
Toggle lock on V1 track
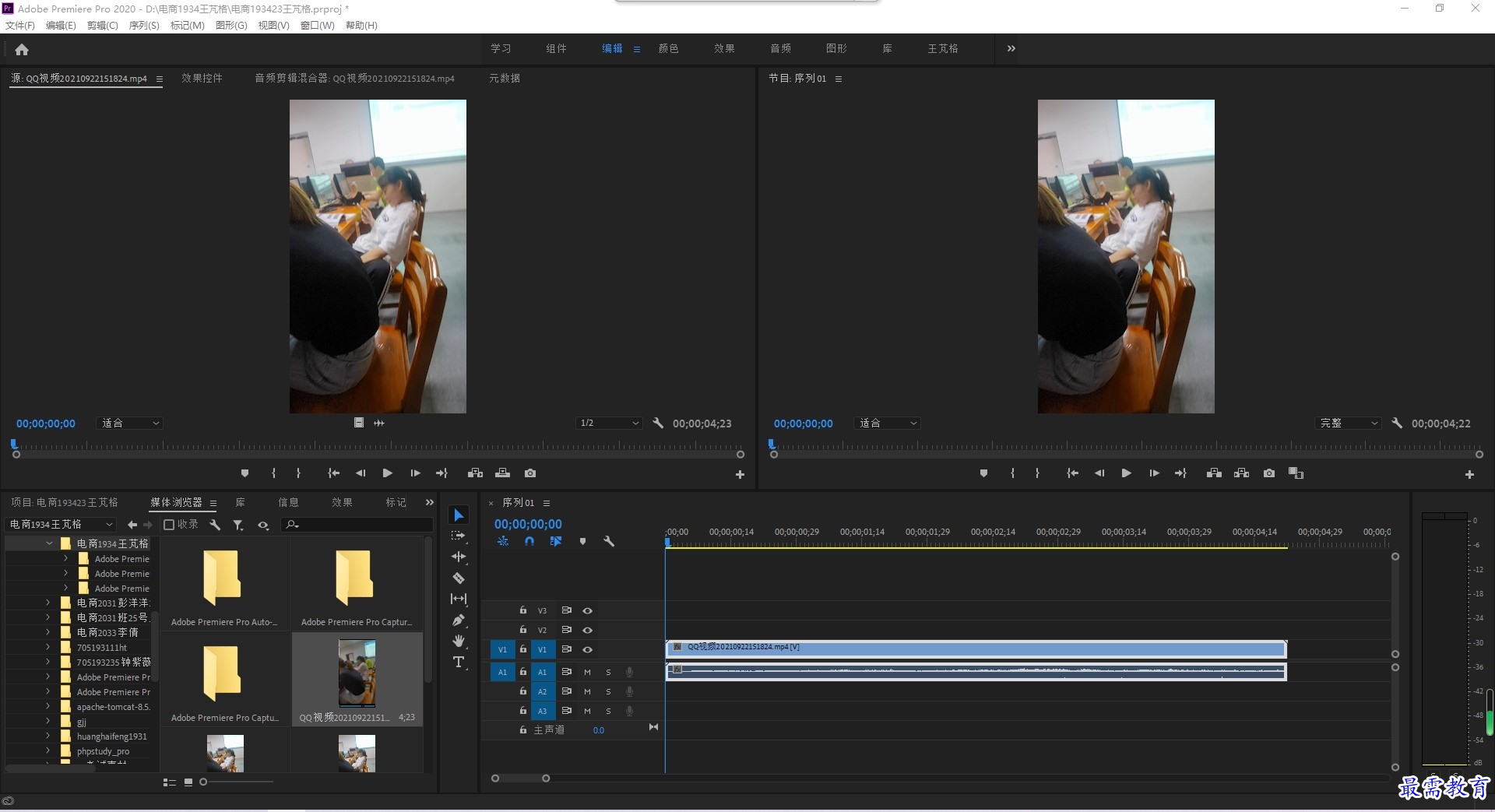coord(523,649)
